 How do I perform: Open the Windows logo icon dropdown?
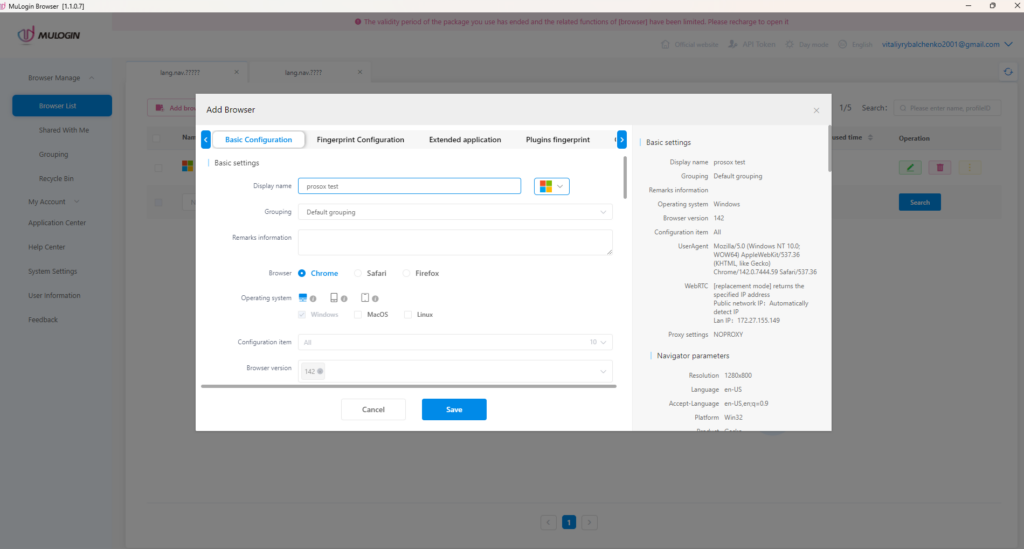coord(552,186)
